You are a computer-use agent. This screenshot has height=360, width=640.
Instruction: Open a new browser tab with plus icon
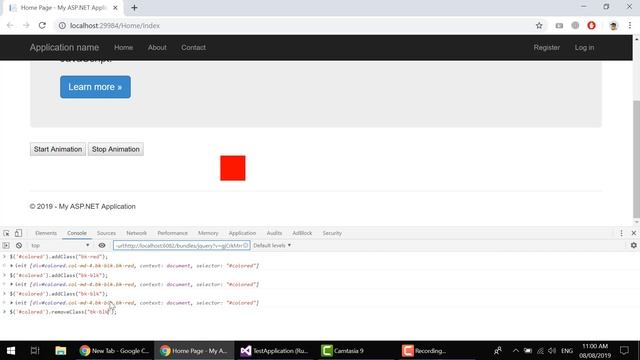point(134,7)
